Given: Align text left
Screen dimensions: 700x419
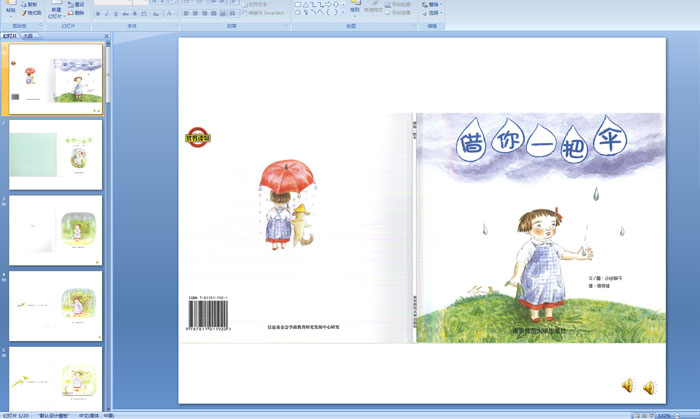Looking at the screenshot, I should tap(186, 13).
